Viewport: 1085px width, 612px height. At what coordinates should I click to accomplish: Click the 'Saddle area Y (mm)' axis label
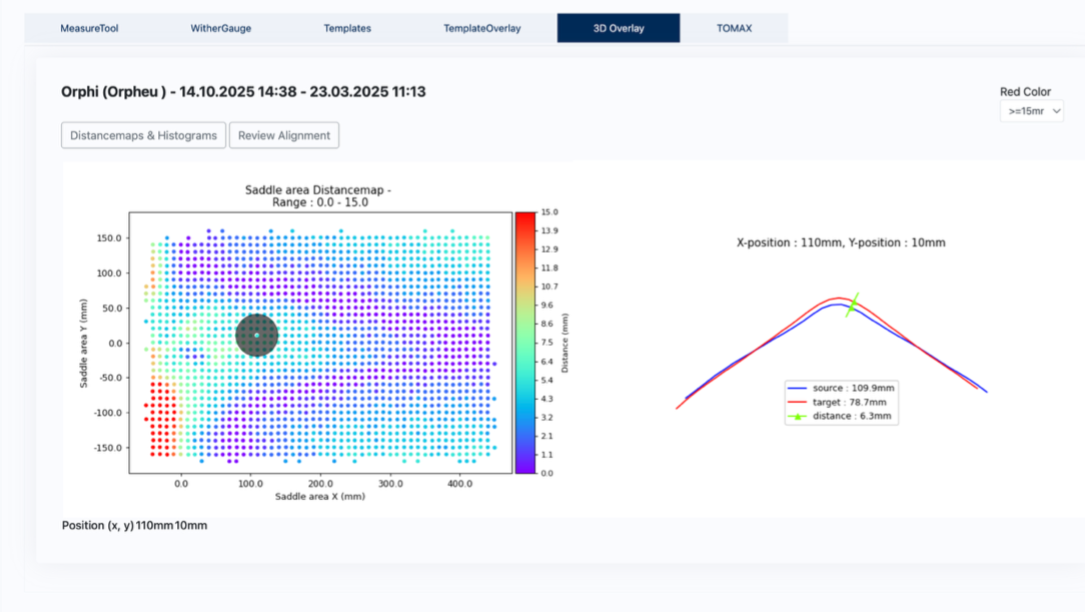tap(84, 343)
